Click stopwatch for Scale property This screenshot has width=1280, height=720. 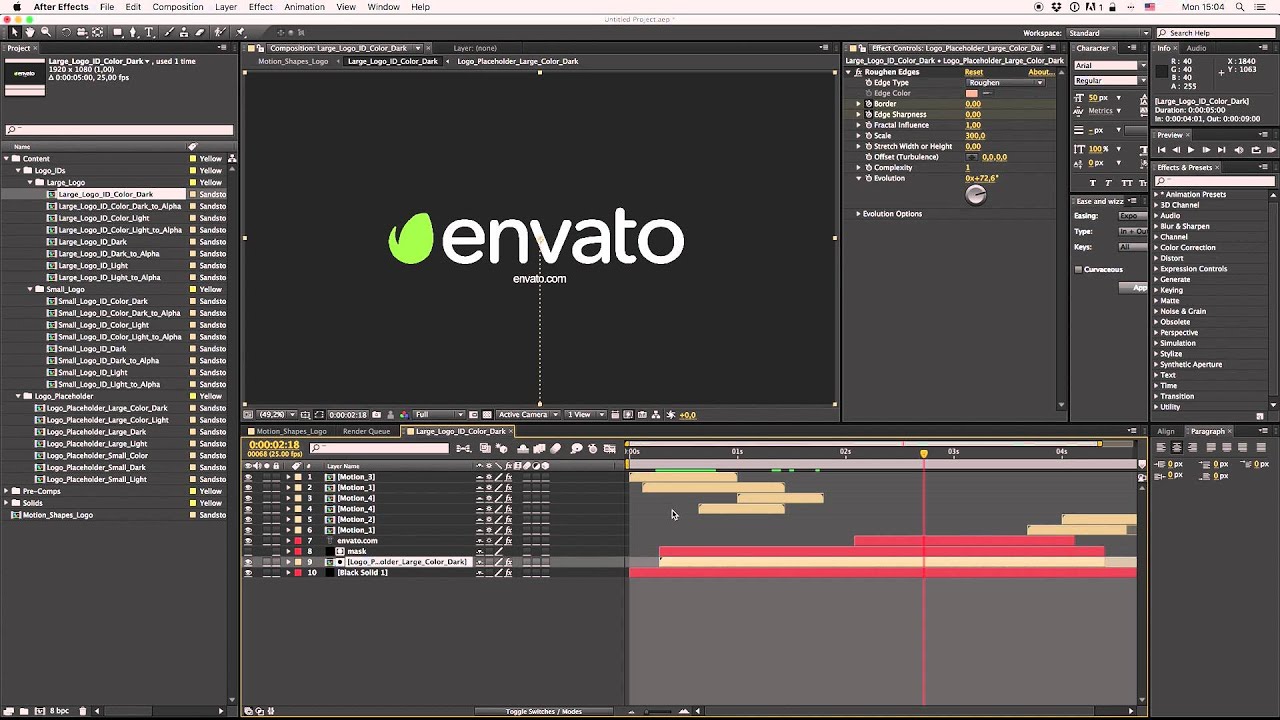click(868, 136)
